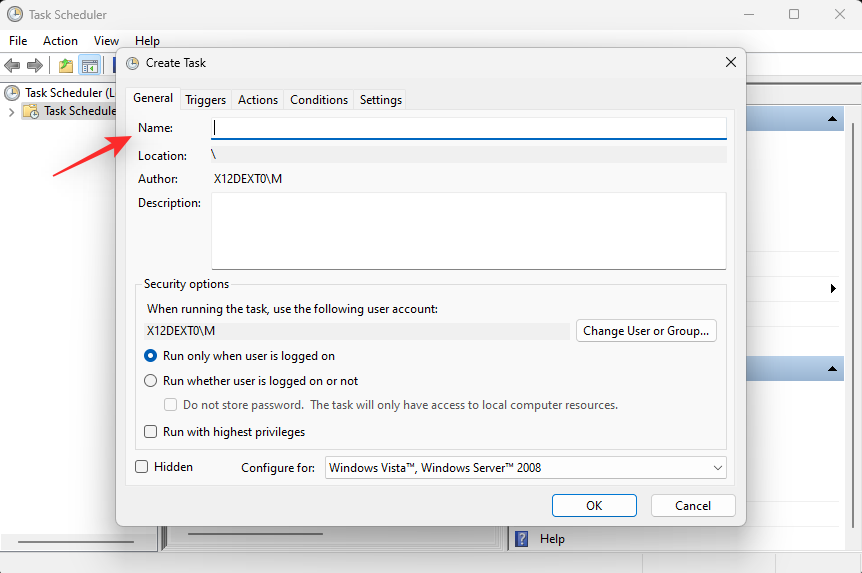Open the File menu

[x=18, y=41]
